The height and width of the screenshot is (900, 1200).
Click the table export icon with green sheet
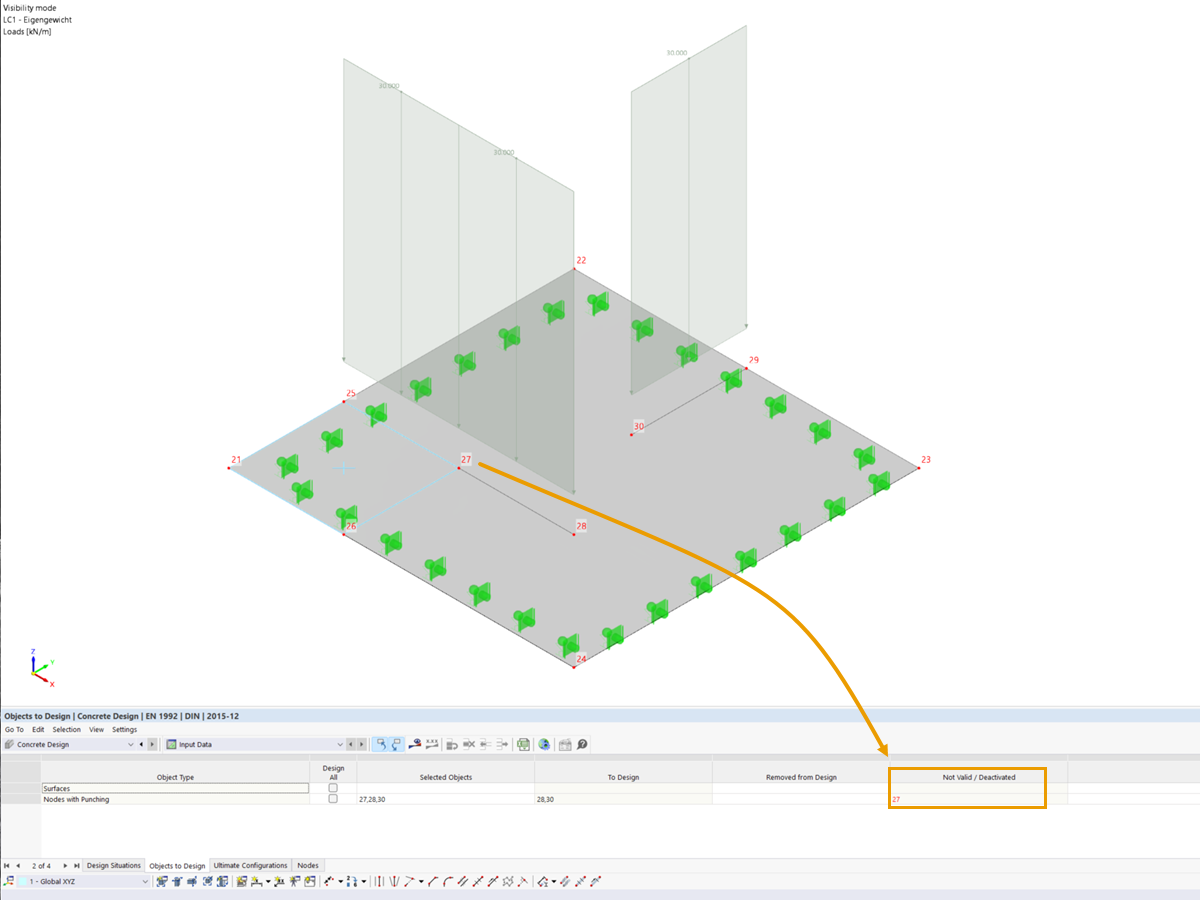point(523,744)
